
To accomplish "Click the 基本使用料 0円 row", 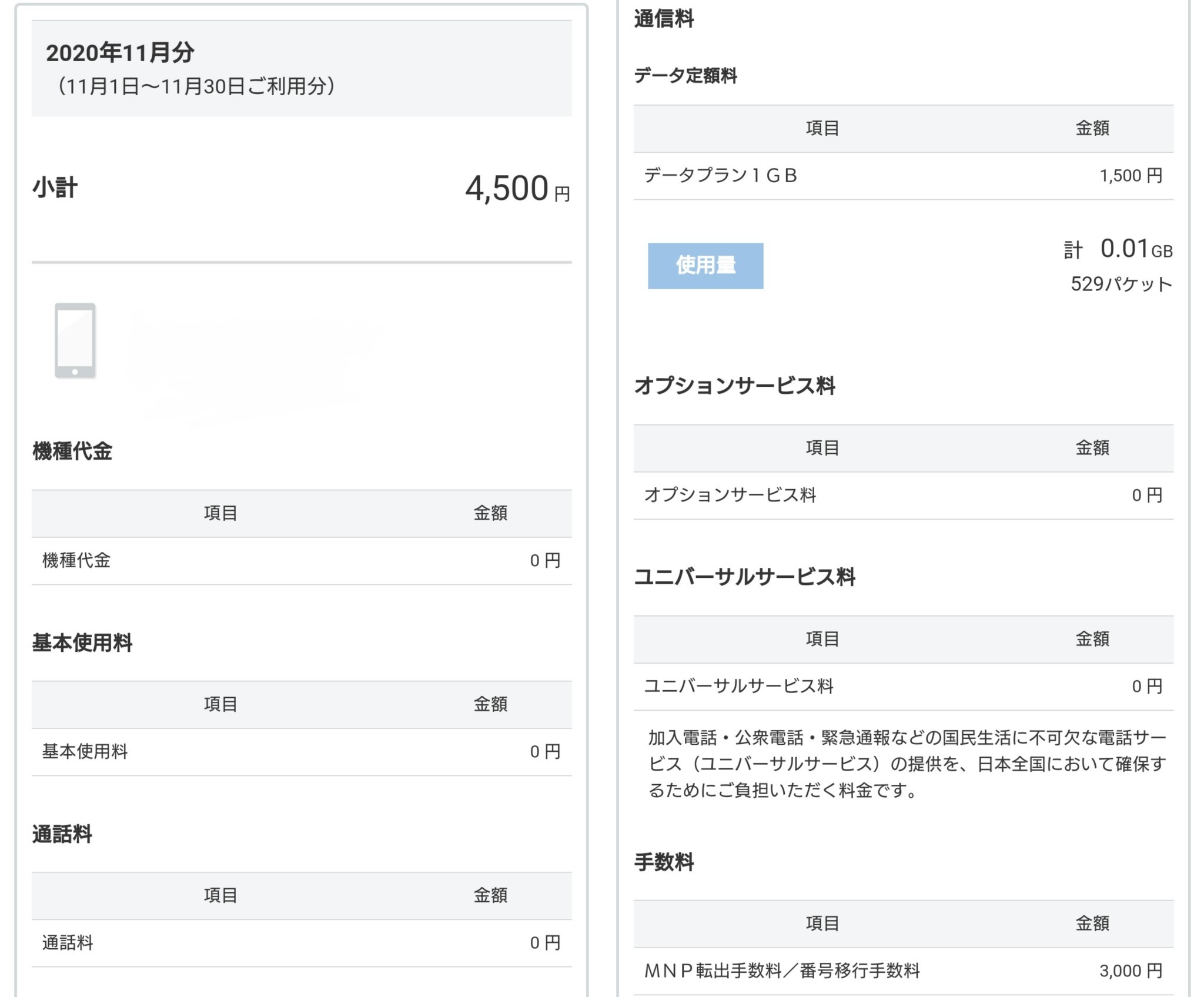I will [301, 752].
